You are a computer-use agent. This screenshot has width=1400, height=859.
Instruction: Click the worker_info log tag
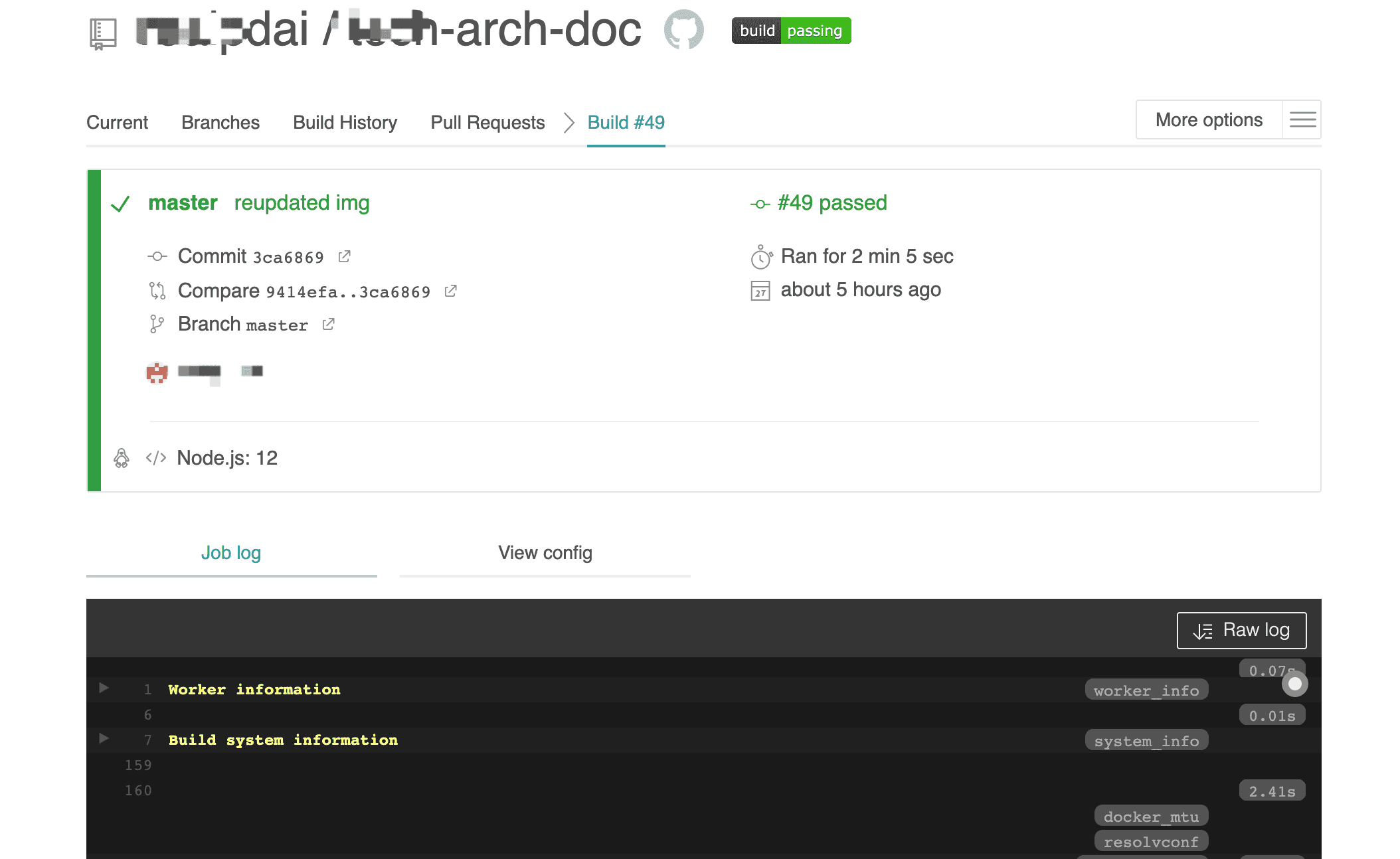click(1146, 690)
